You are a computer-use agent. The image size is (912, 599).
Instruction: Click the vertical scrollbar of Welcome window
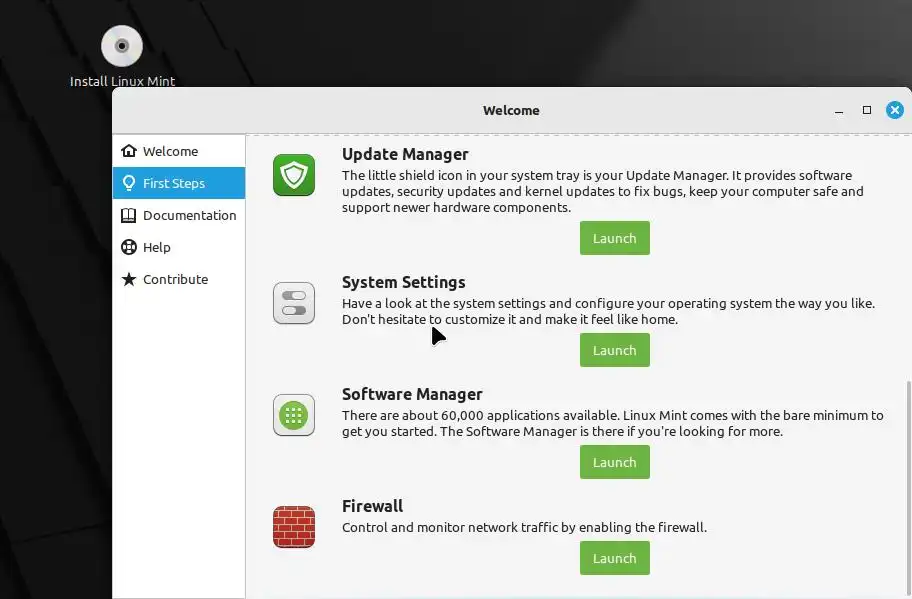(x=908, y=489)
